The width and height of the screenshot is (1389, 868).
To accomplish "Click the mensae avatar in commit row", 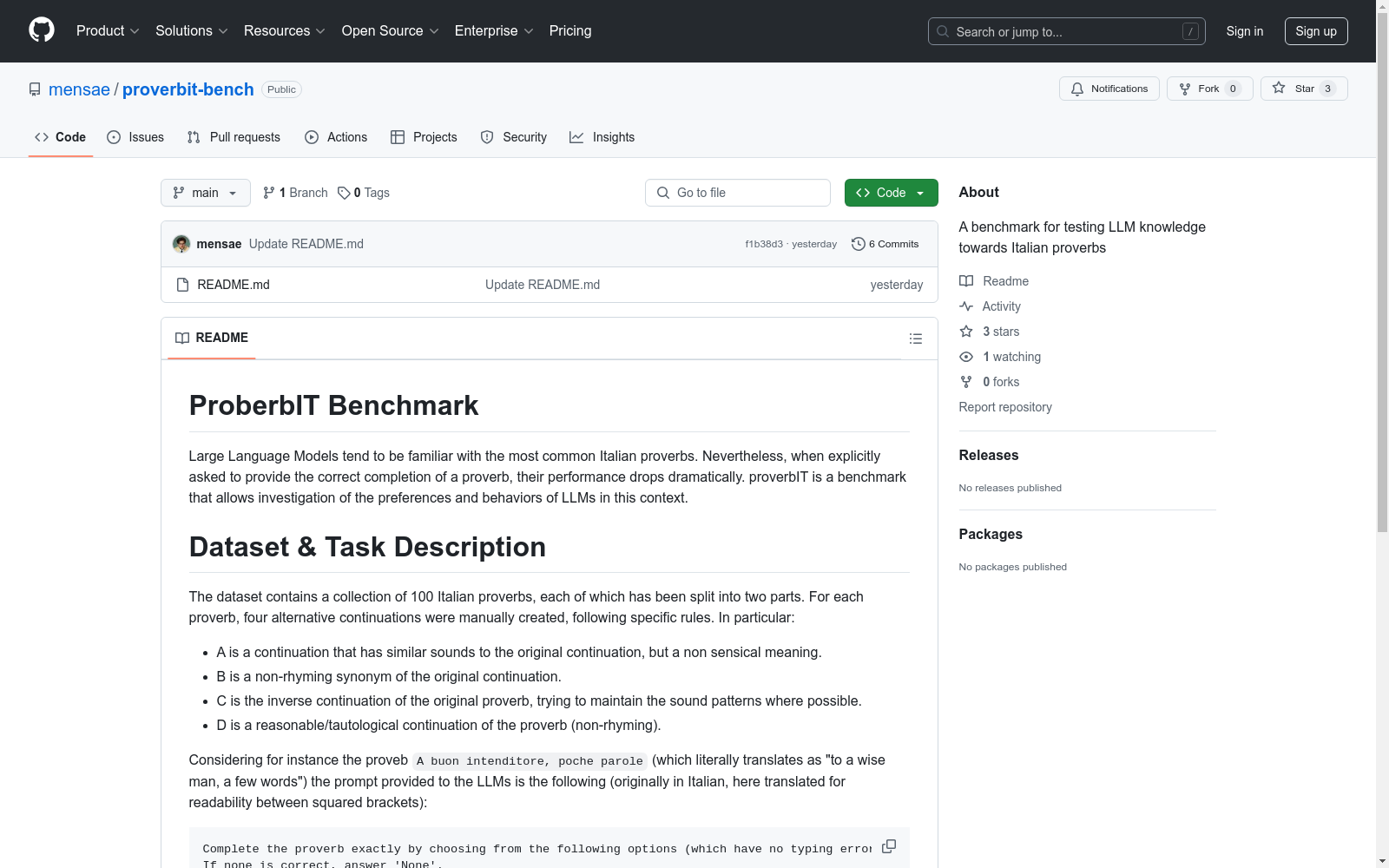I will tap(181, 244).
